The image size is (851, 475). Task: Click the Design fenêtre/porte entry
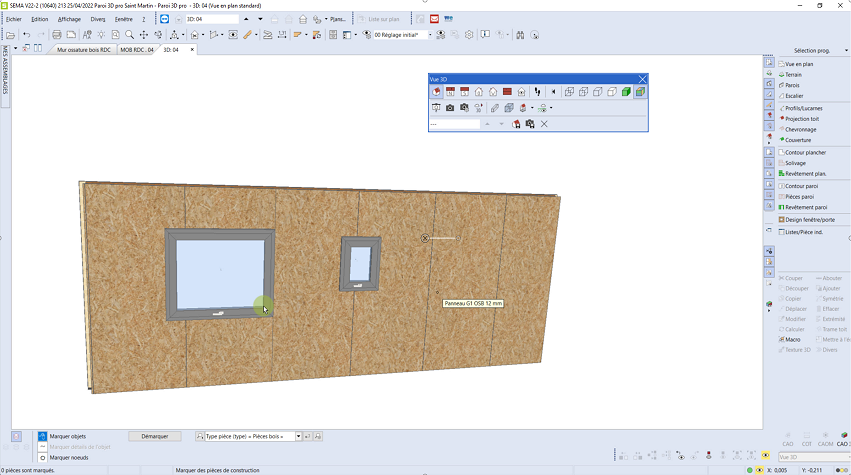[x=809, y=219]
